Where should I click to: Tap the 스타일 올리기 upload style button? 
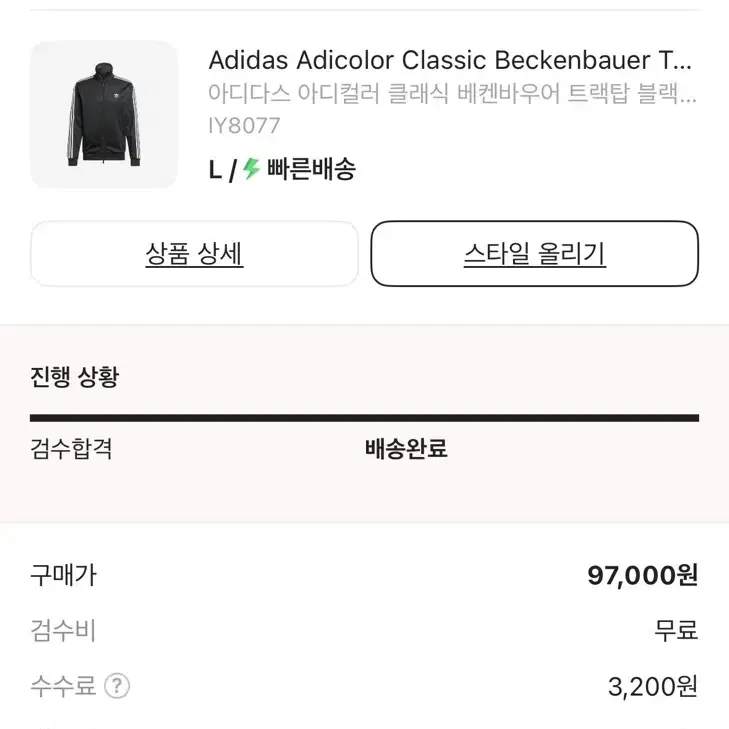click(535, 254)
